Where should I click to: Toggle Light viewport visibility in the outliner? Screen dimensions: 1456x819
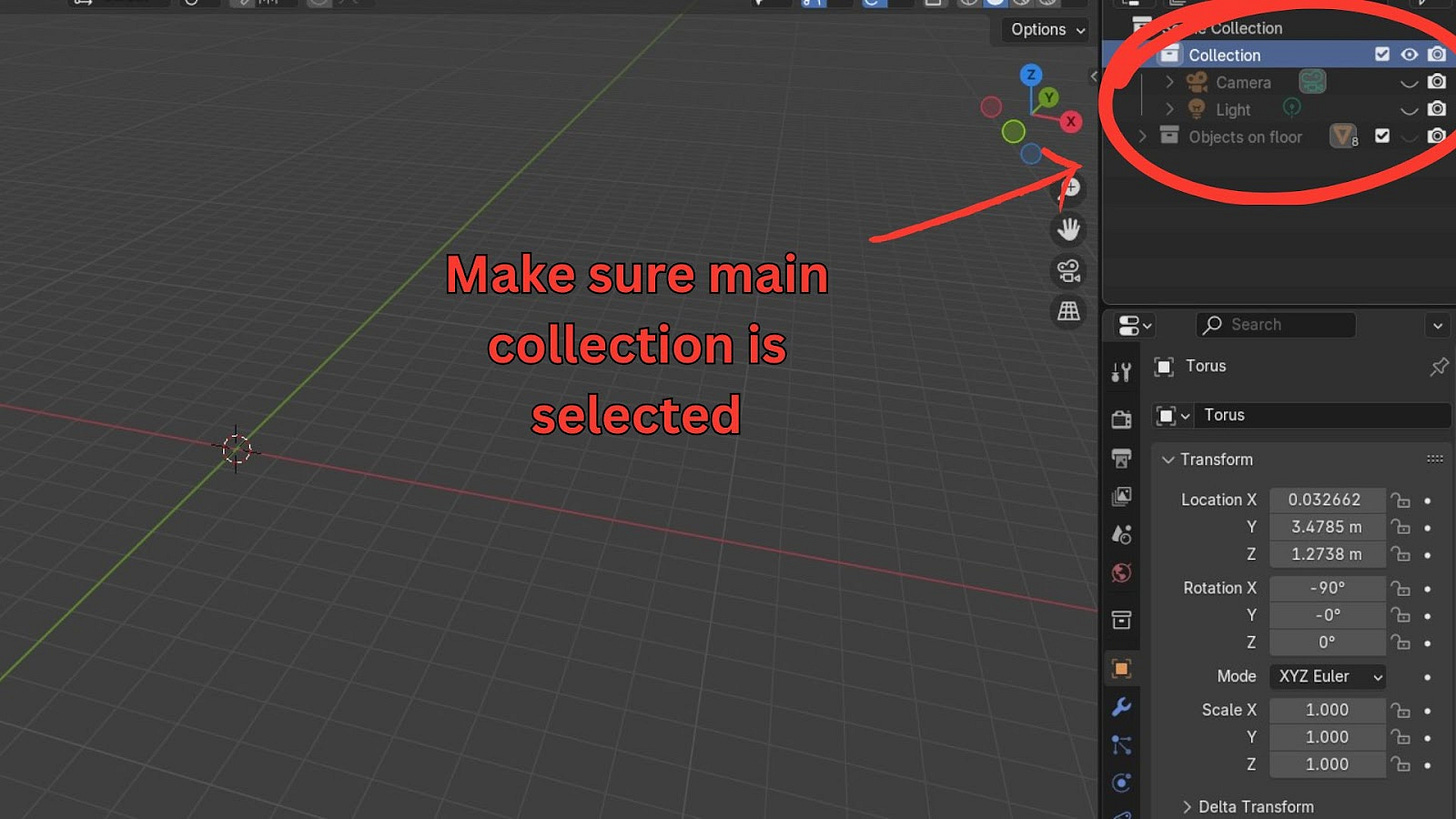tap(1409, 109)
